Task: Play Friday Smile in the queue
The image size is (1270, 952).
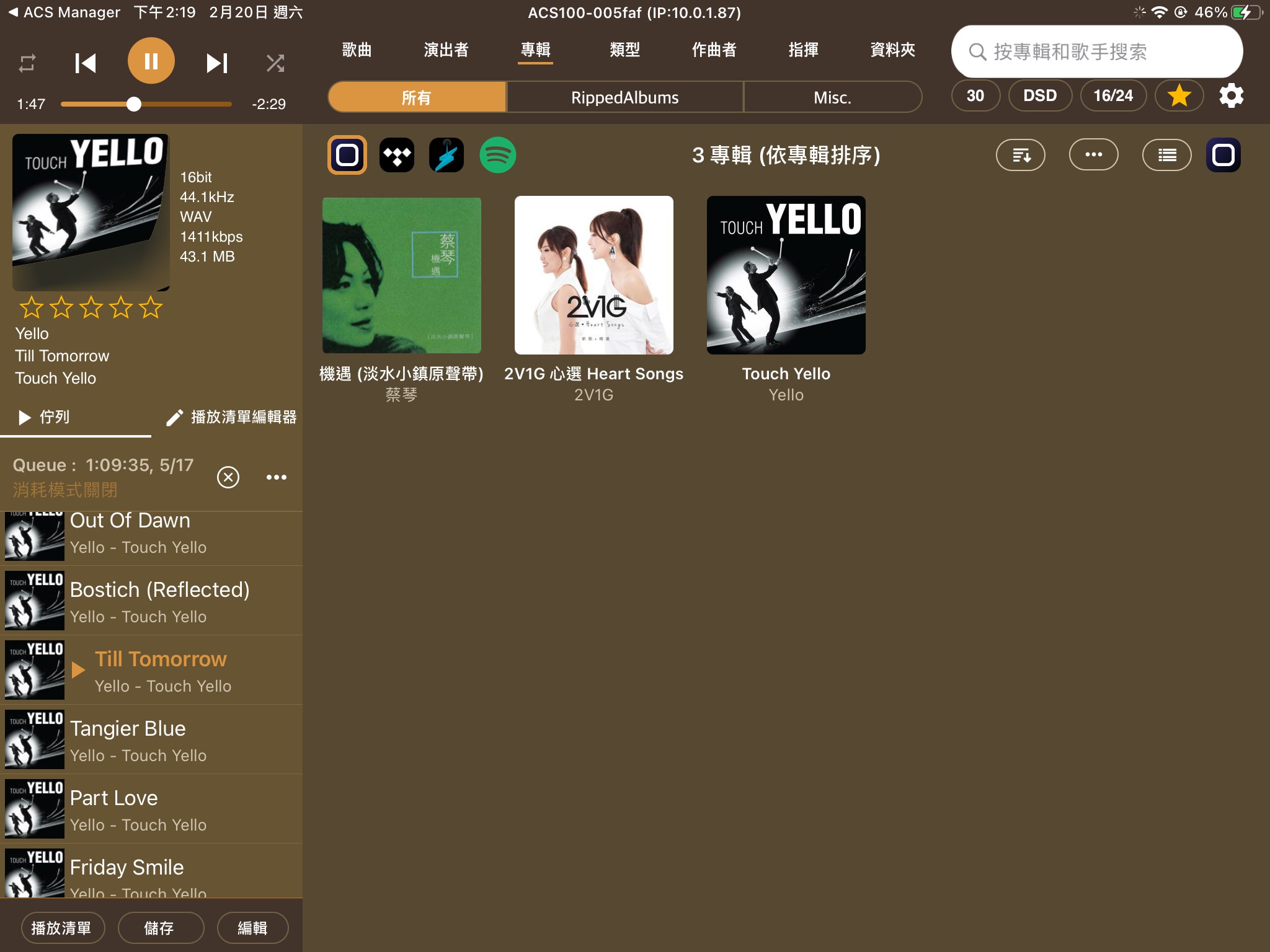Action: [151, 871]
